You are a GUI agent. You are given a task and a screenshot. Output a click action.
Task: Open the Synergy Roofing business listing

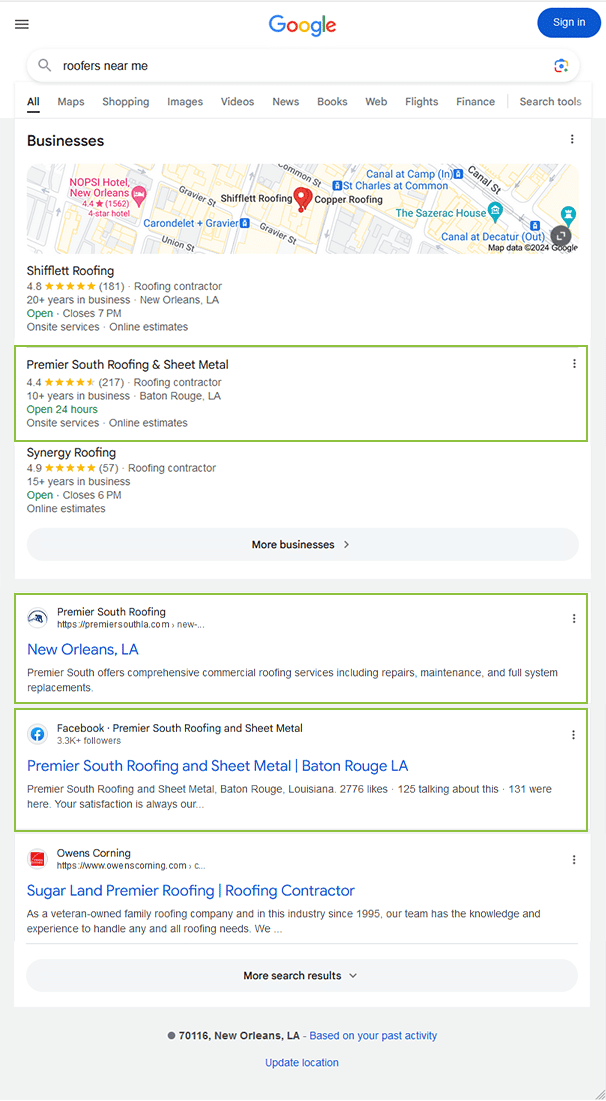(72, 453)
